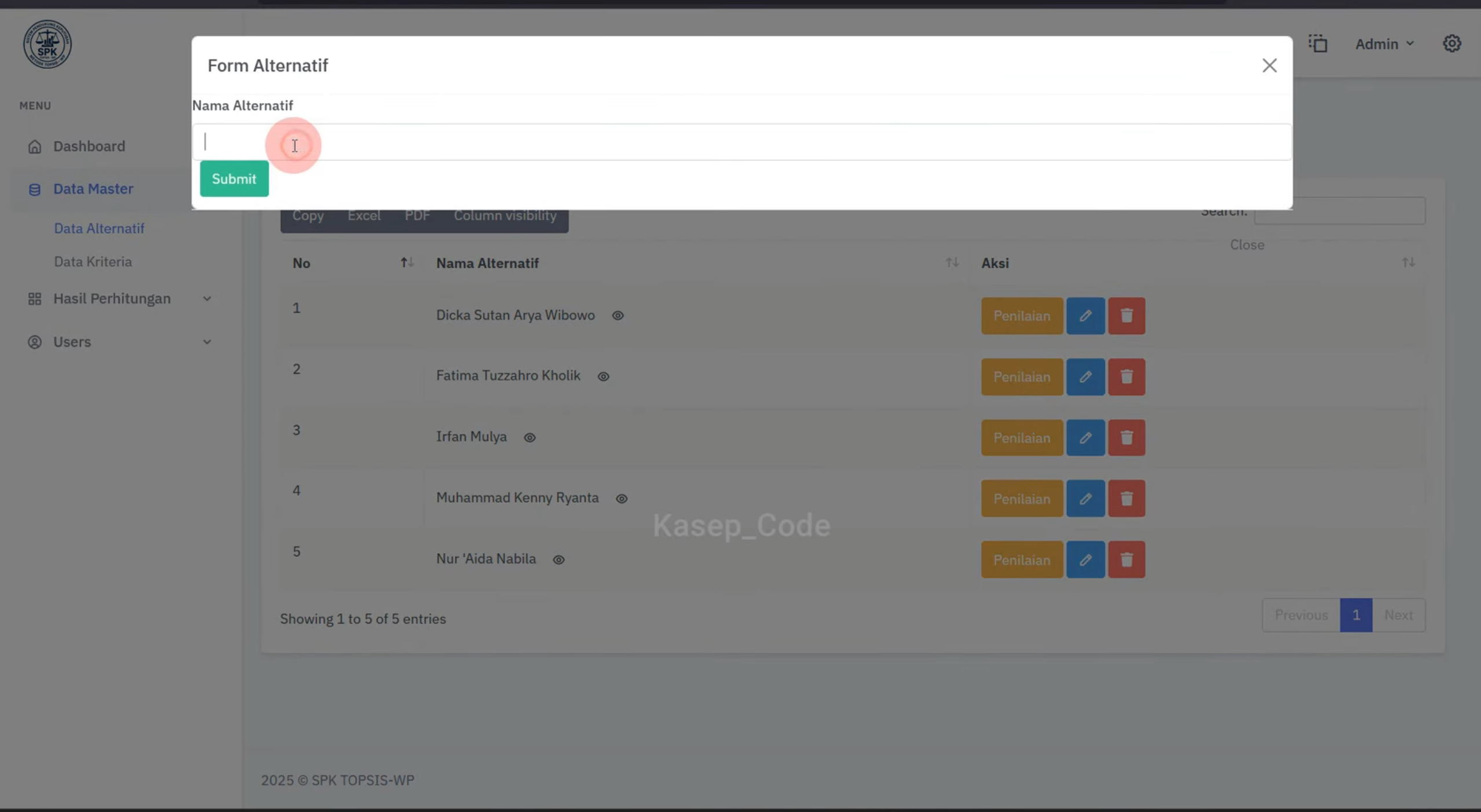1481x812 pixels.
Task: Sort table by Nama Alternatif column arrows
Action: 952,263
